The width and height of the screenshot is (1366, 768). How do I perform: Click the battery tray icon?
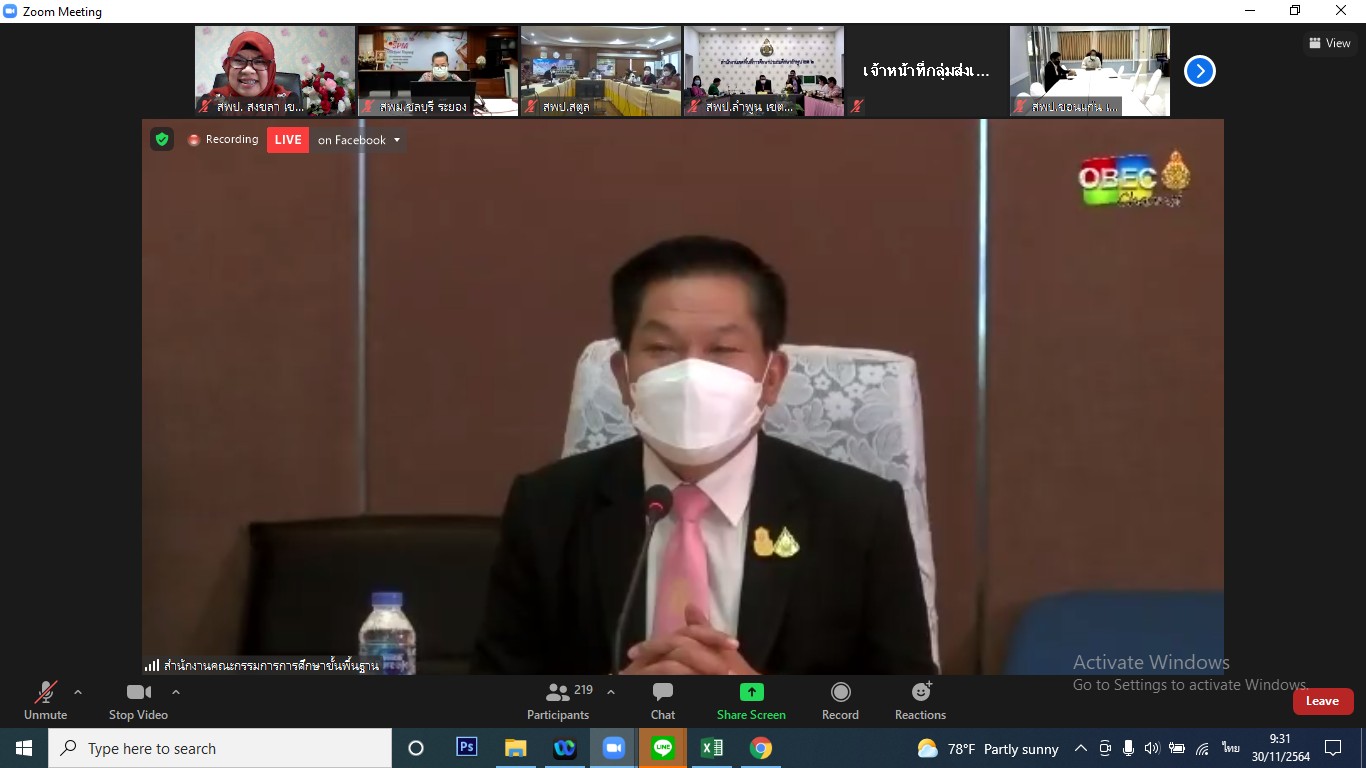(x=1177, y=748)
